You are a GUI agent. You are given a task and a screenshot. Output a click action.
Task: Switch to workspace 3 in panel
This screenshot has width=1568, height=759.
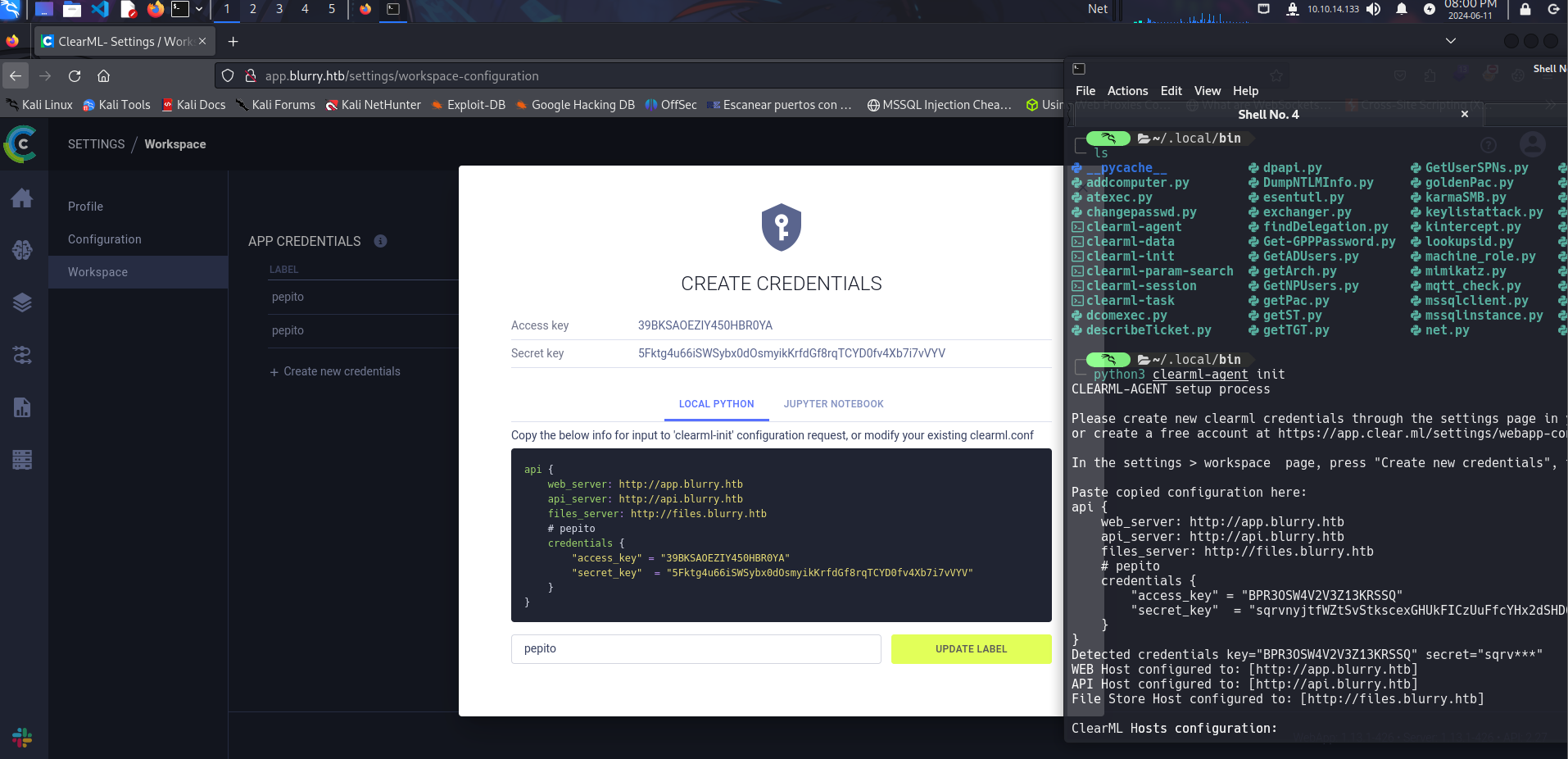point(279,9)
